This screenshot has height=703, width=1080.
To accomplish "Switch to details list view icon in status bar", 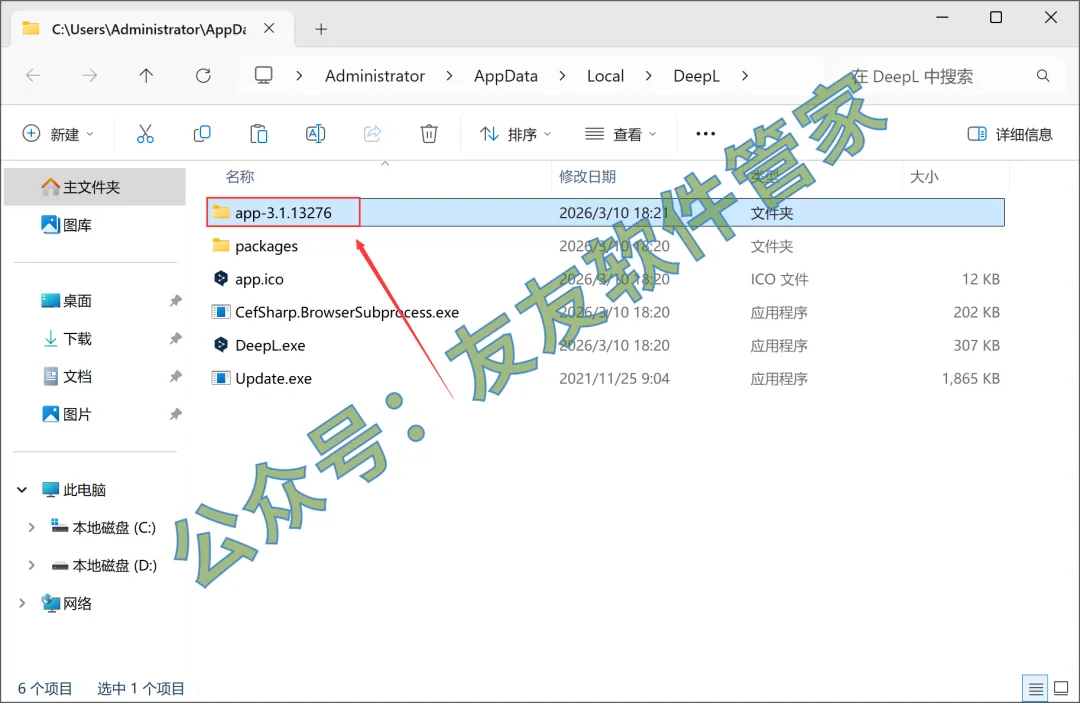I will coord(1035,688).
